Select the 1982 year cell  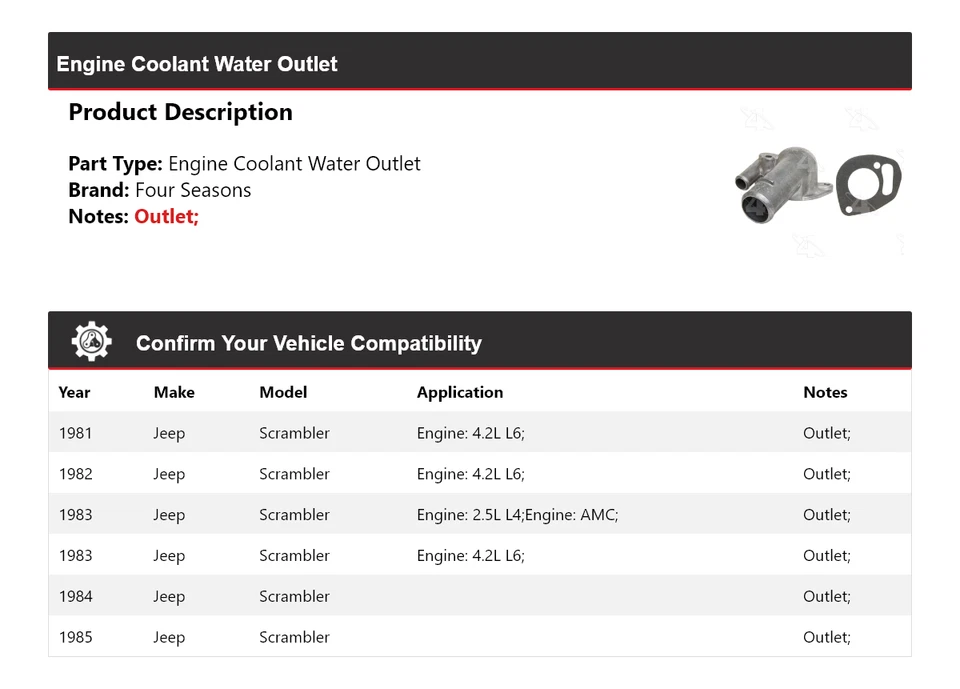tap(75, 474)
